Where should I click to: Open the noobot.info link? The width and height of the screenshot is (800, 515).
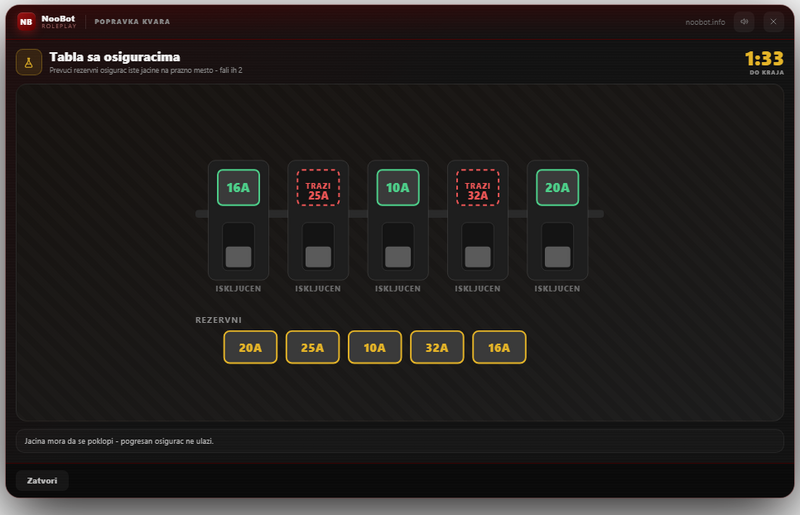pos(705,22)
